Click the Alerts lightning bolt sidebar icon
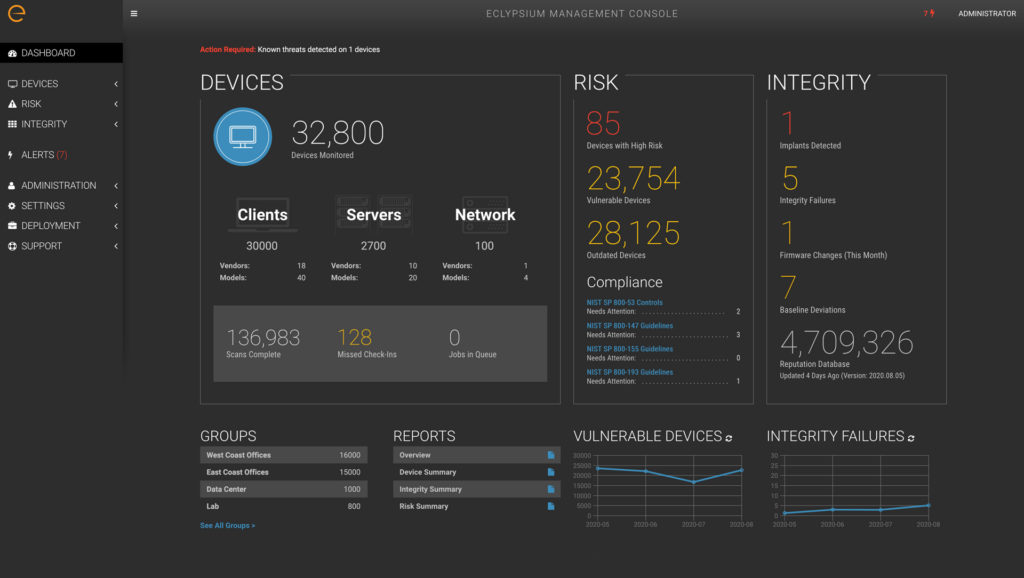 point(10,155)
